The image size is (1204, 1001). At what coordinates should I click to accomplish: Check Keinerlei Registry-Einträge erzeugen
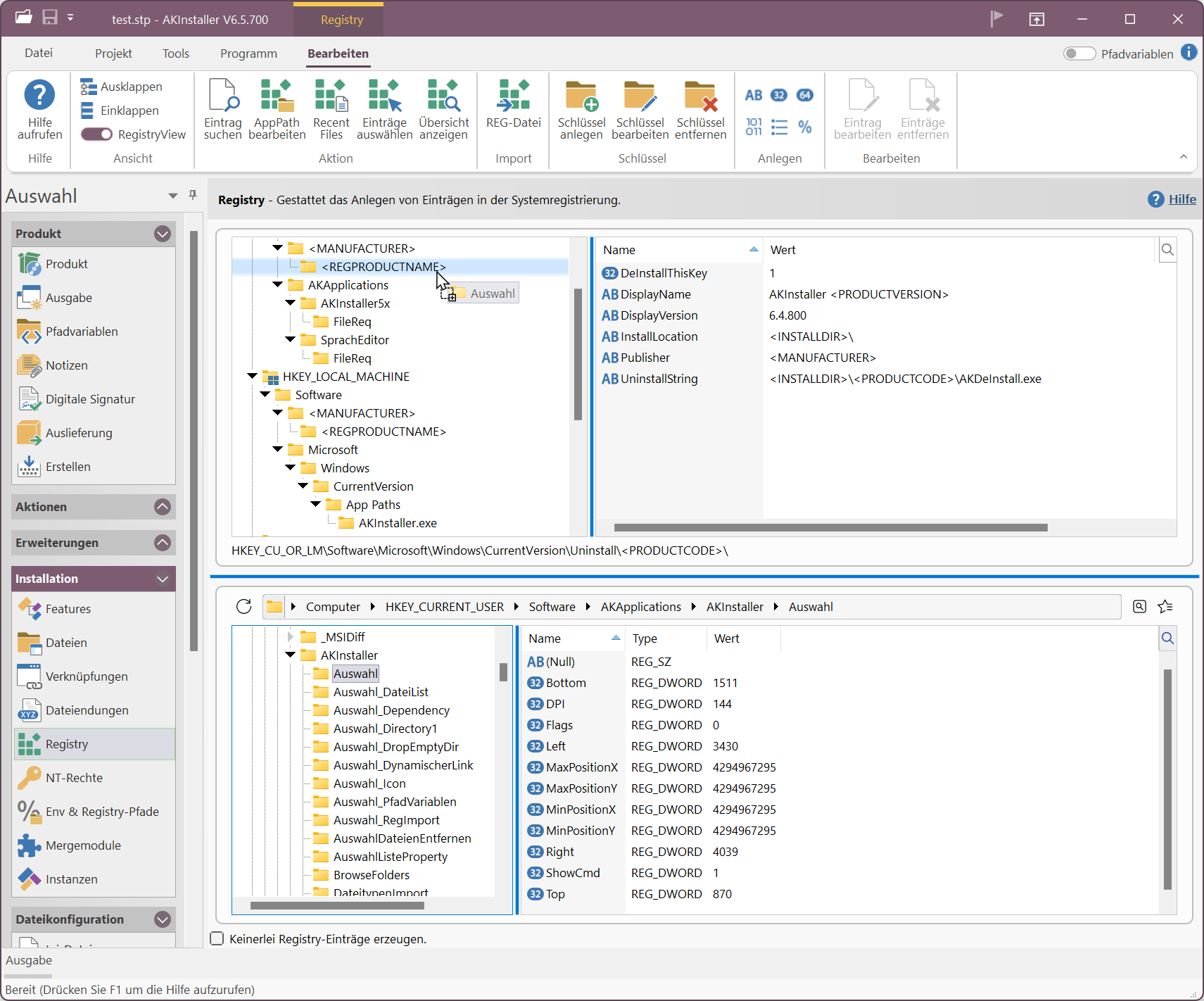click(x=217, y=938)
